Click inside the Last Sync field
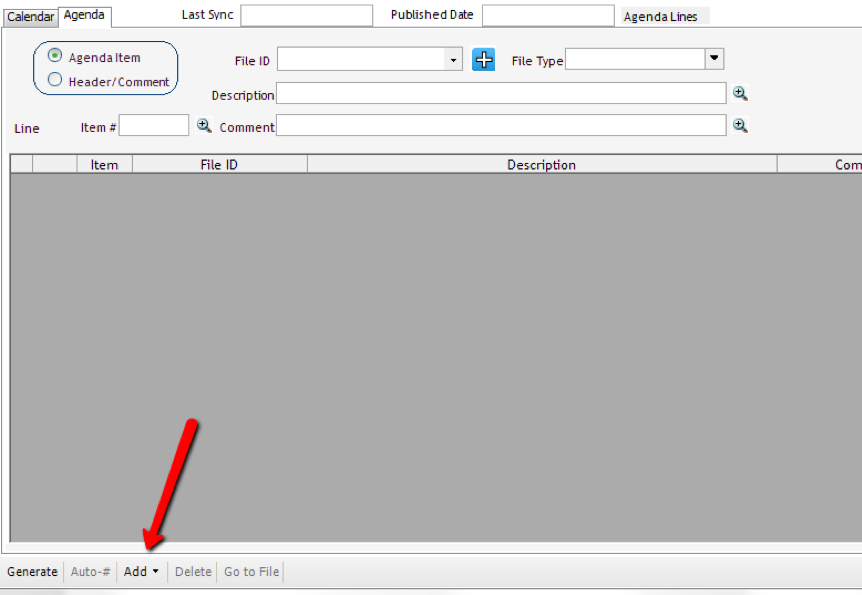 [x=306, y=15]
